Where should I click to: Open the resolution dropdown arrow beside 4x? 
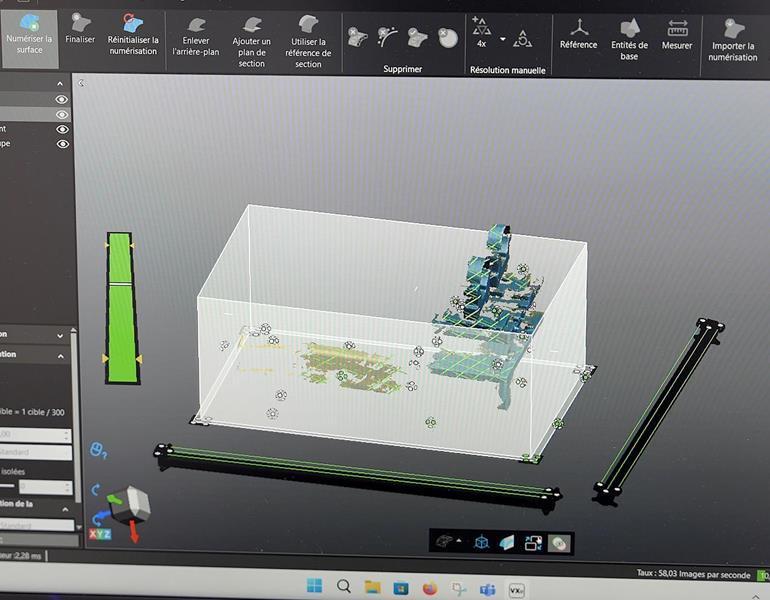[503, 39]
